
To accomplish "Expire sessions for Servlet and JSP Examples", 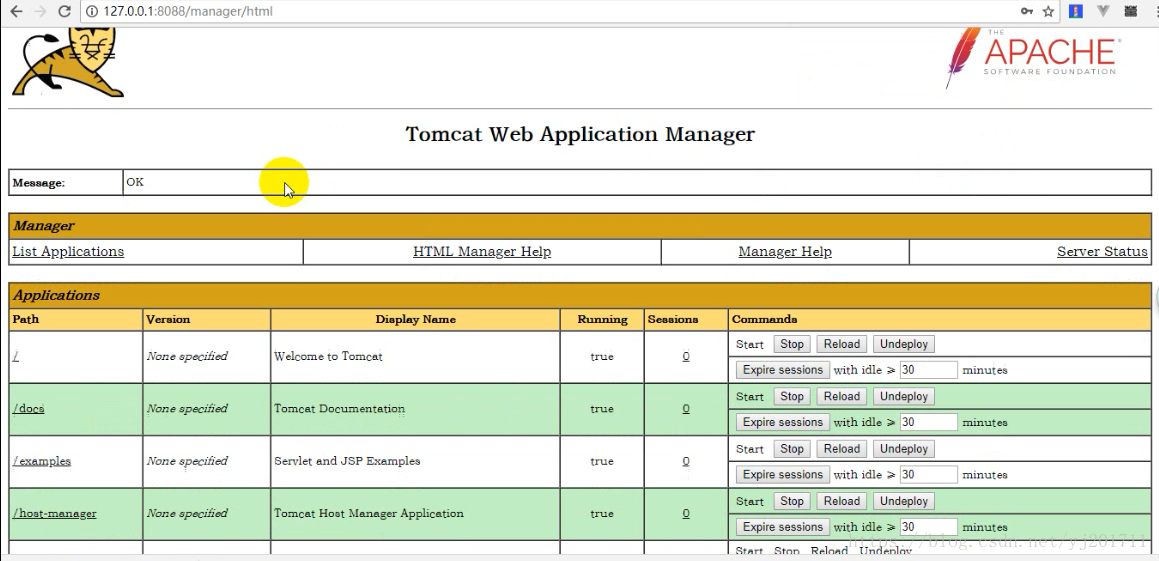I will click(783, 475).
